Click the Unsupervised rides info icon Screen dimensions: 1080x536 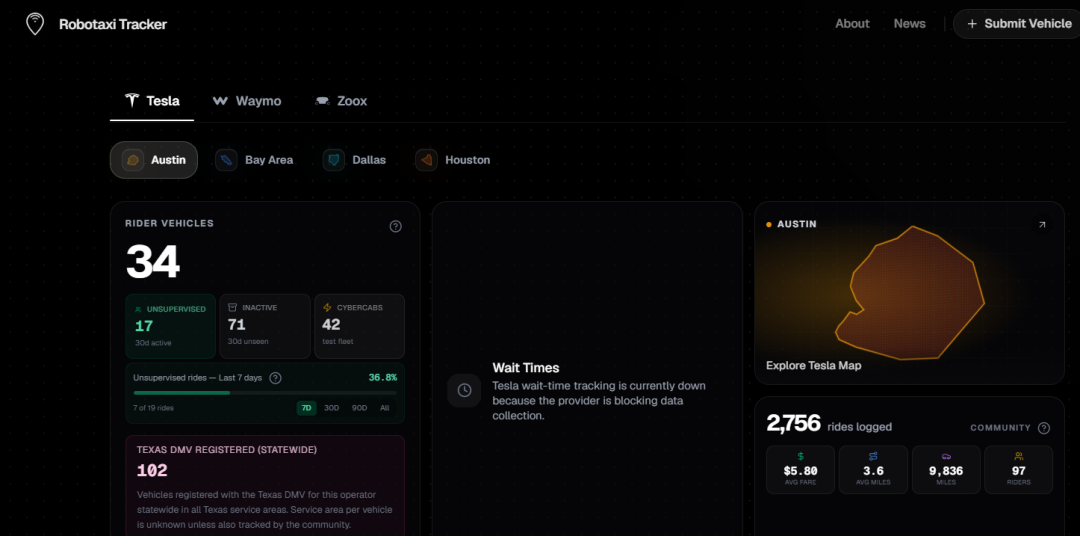276,378
